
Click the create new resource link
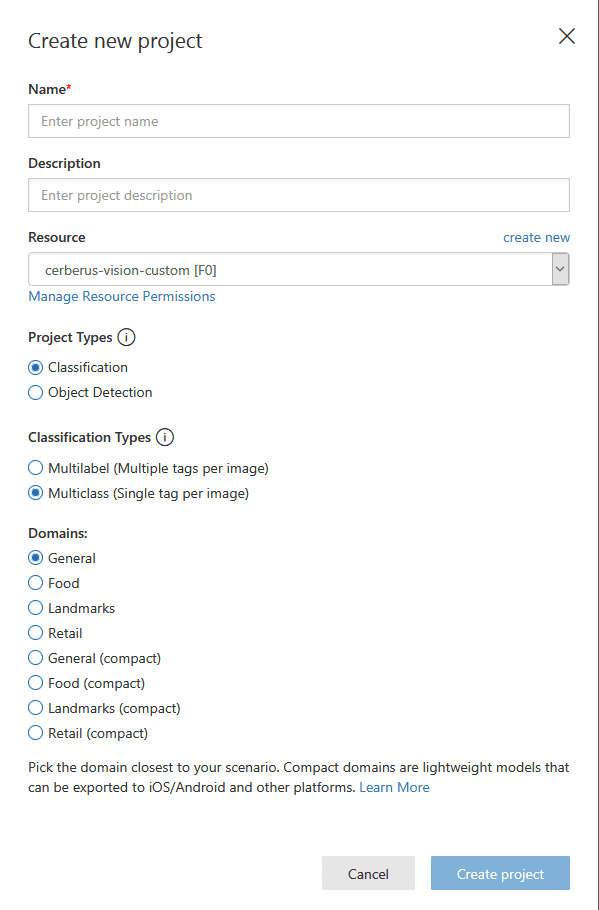pyautogui.click(x=536, y=237)
